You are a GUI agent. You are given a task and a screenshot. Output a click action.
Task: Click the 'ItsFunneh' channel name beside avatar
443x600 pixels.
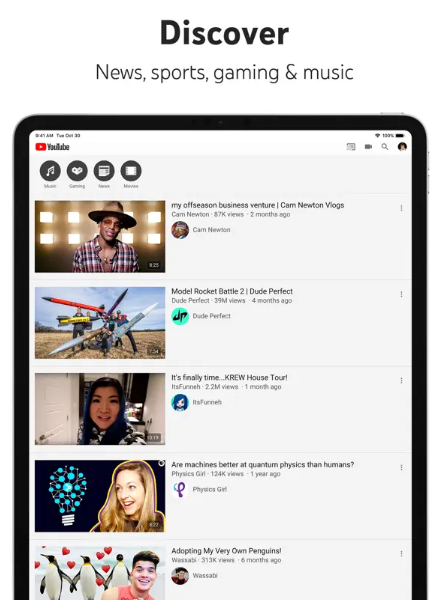207,402
